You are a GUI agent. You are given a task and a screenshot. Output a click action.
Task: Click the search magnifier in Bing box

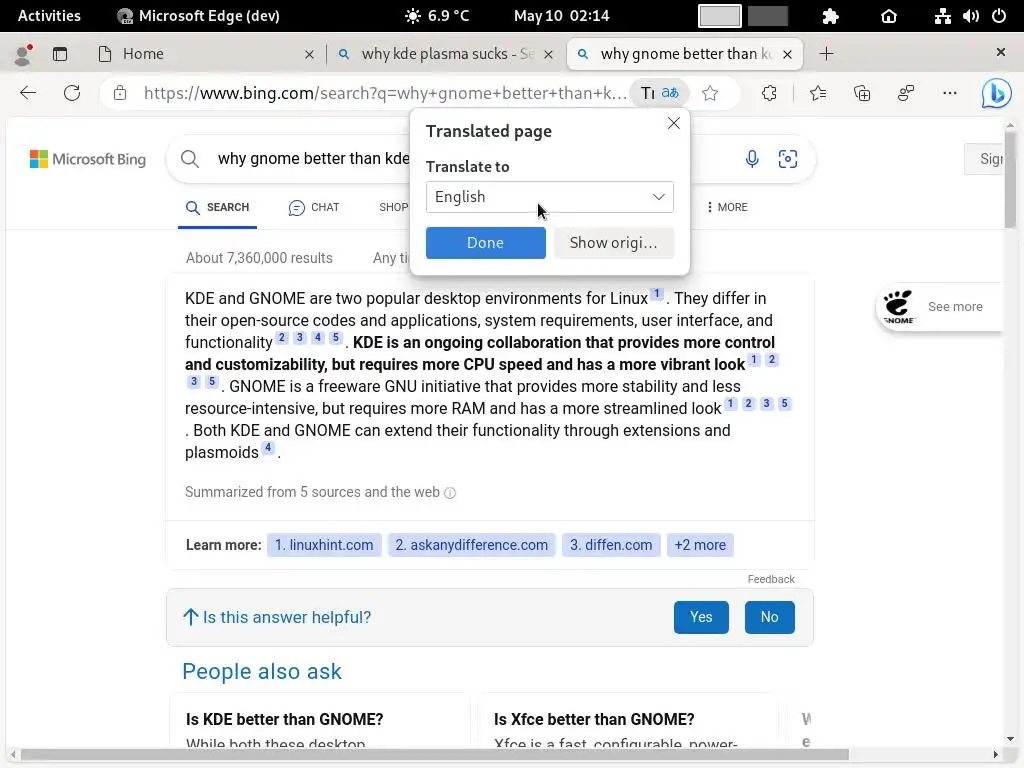pos(190,159)
